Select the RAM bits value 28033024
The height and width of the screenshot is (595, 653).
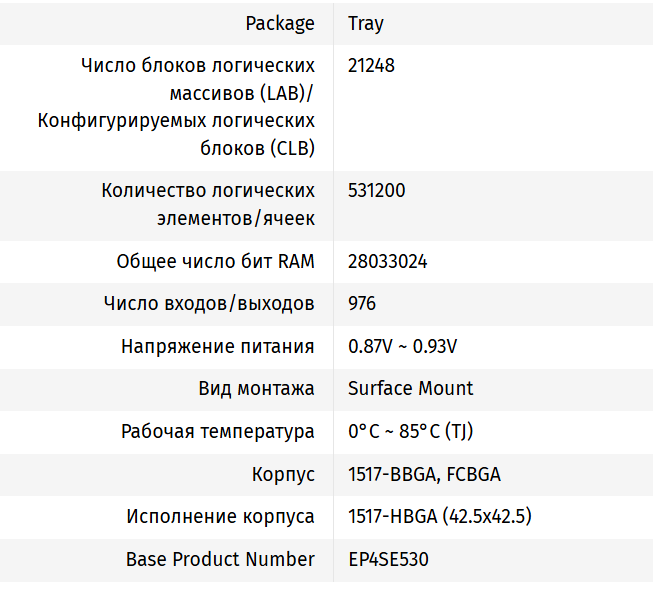pos(388,262)
